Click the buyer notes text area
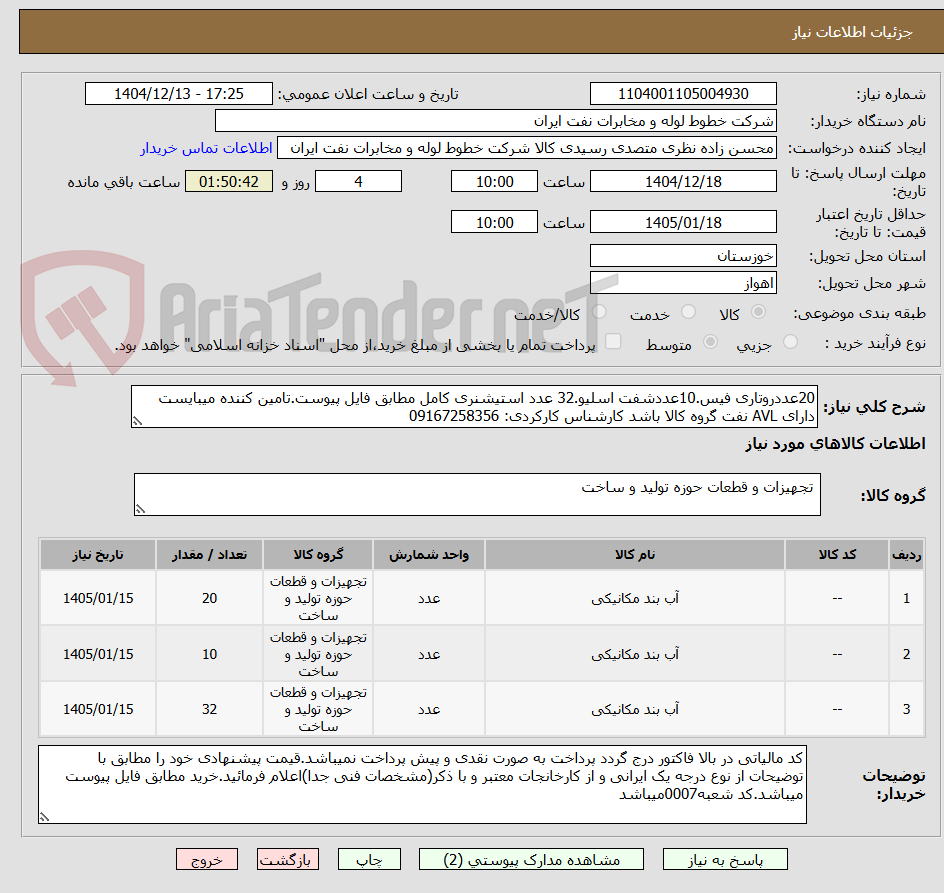944x893 pixels. point(422,785)
